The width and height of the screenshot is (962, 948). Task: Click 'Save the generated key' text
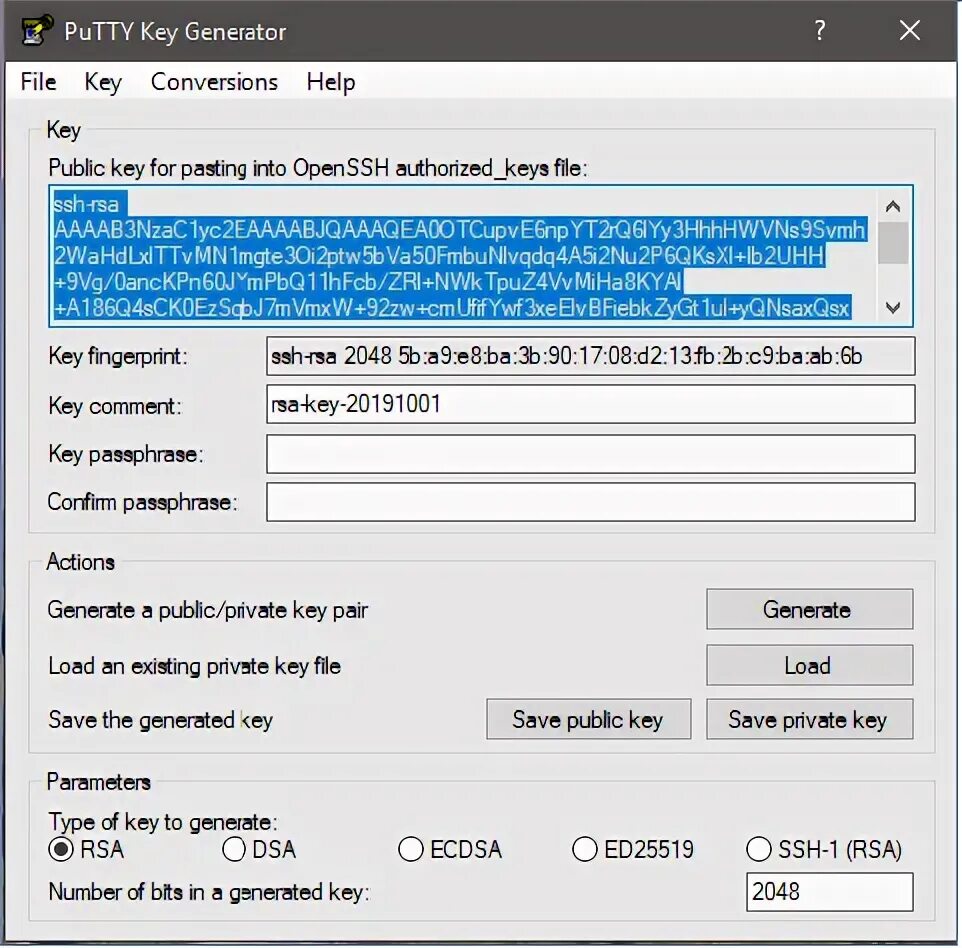160,720
